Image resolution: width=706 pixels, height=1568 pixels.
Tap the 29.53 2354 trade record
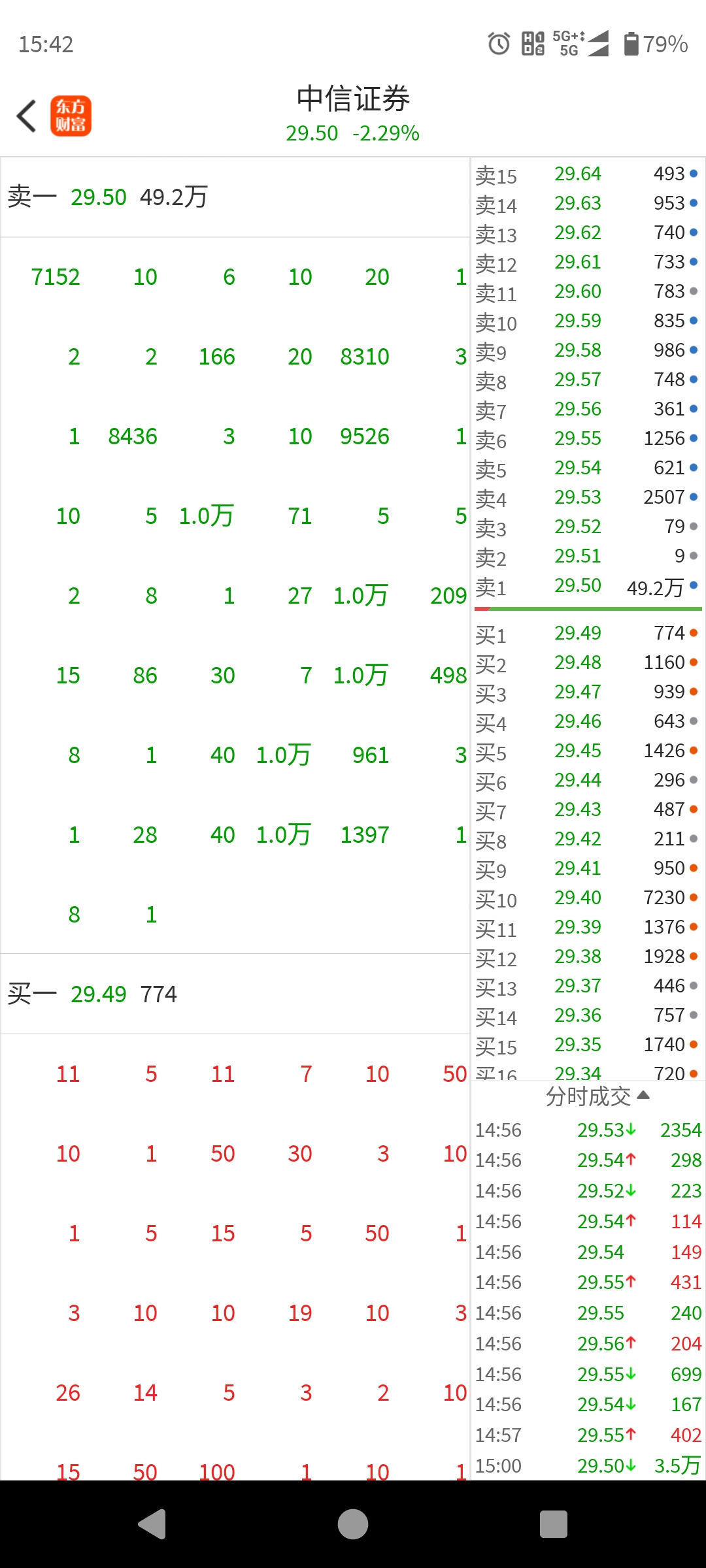pyautogui.click(x=588, y=1130)
